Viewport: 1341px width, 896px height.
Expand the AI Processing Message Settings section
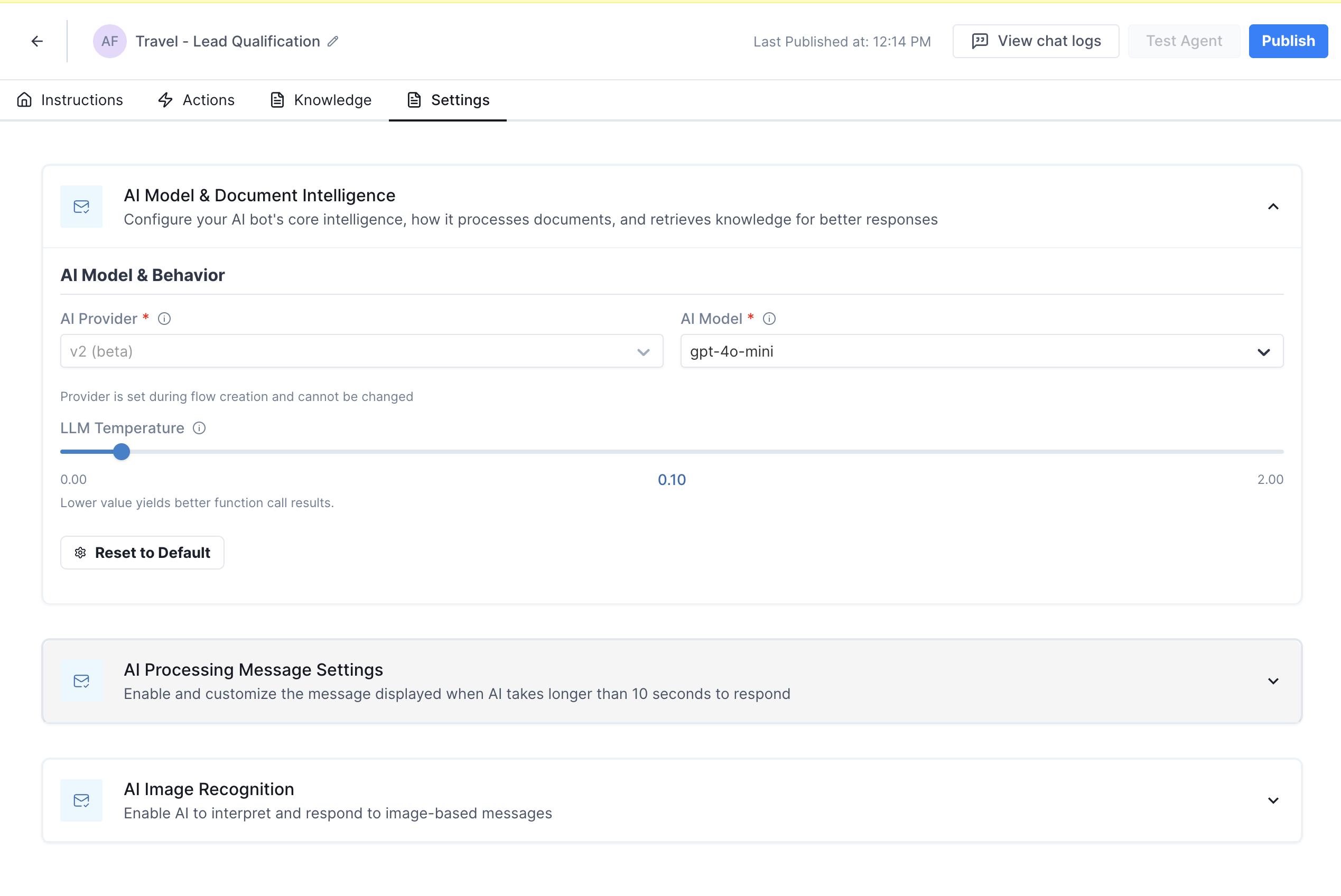(1273, 681)
